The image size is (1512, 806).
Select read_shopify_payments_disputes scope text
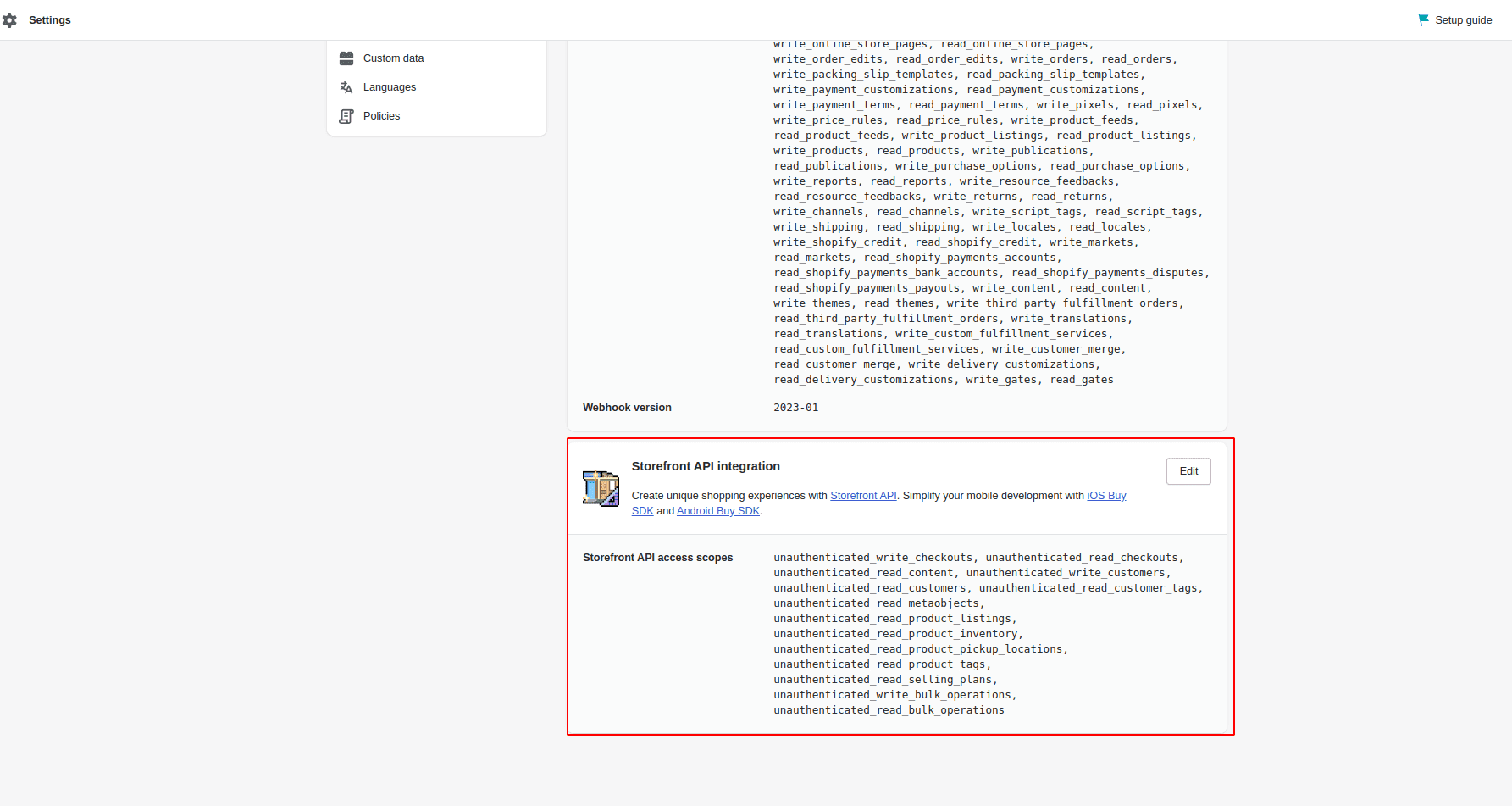(1107, 273)
